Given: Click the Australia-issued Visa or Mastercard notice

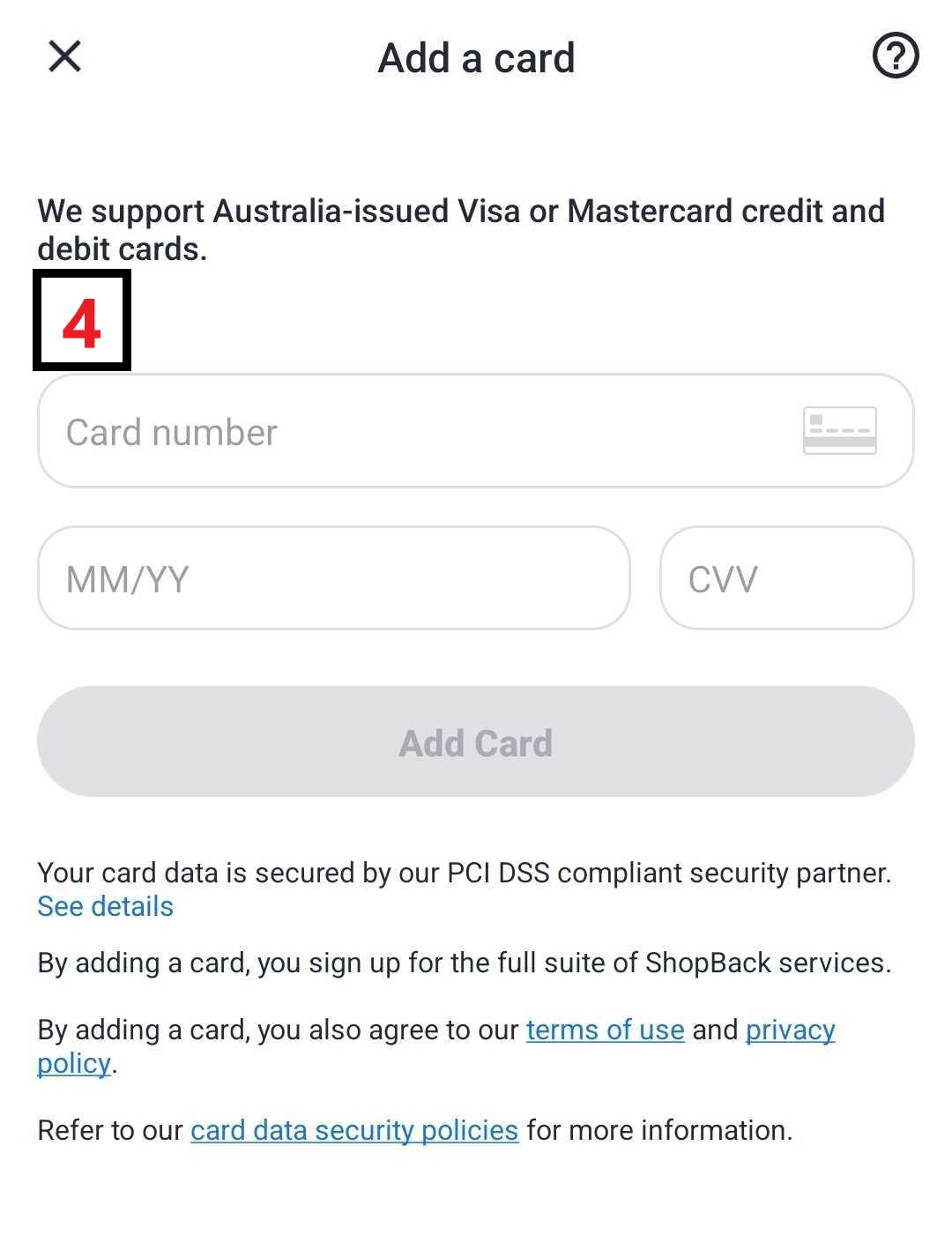Looking at the screenshot, I should click(461, 230).
